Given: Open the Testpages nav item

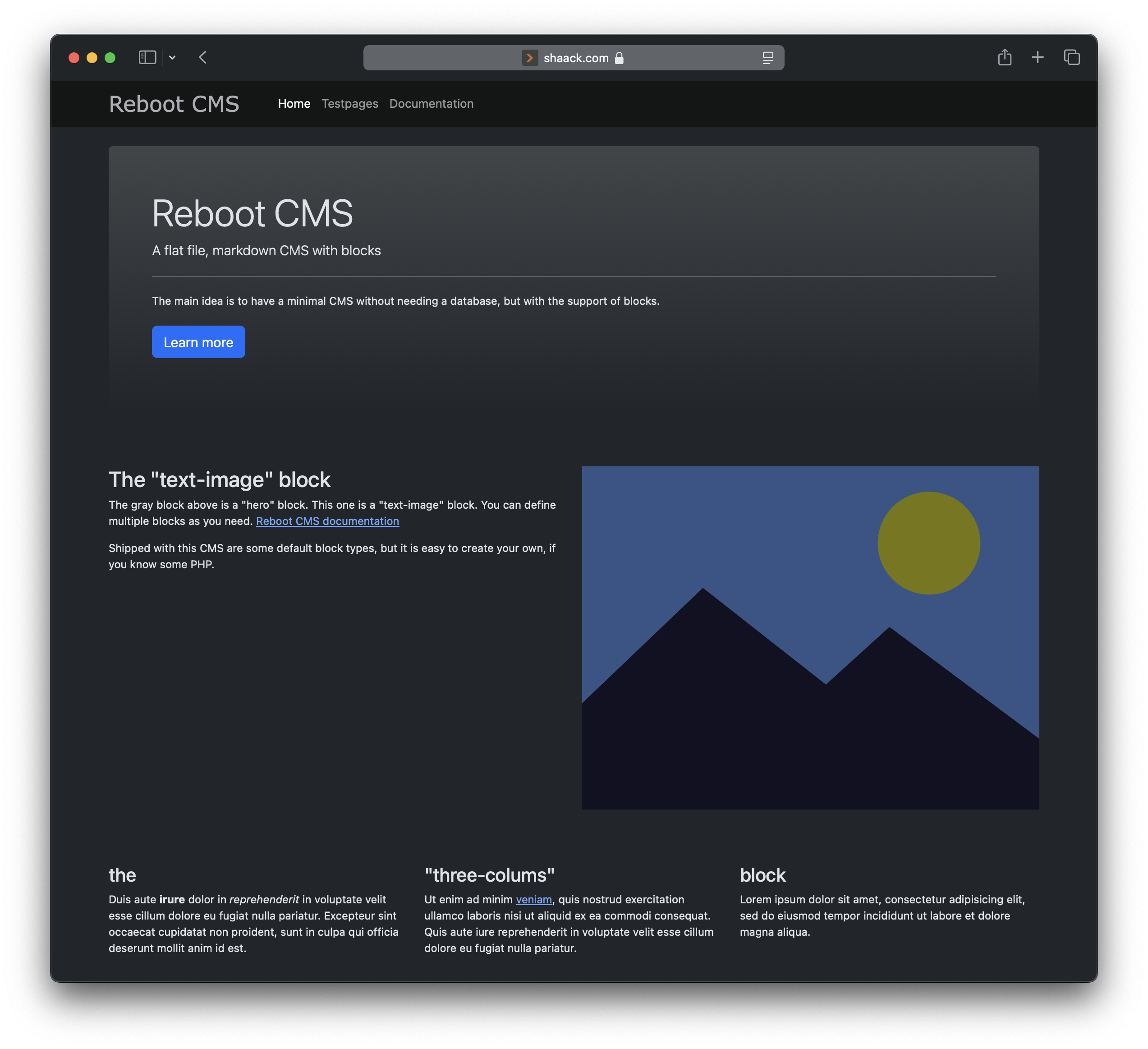Looking at the screenshot, I should [x=349, y=104].
